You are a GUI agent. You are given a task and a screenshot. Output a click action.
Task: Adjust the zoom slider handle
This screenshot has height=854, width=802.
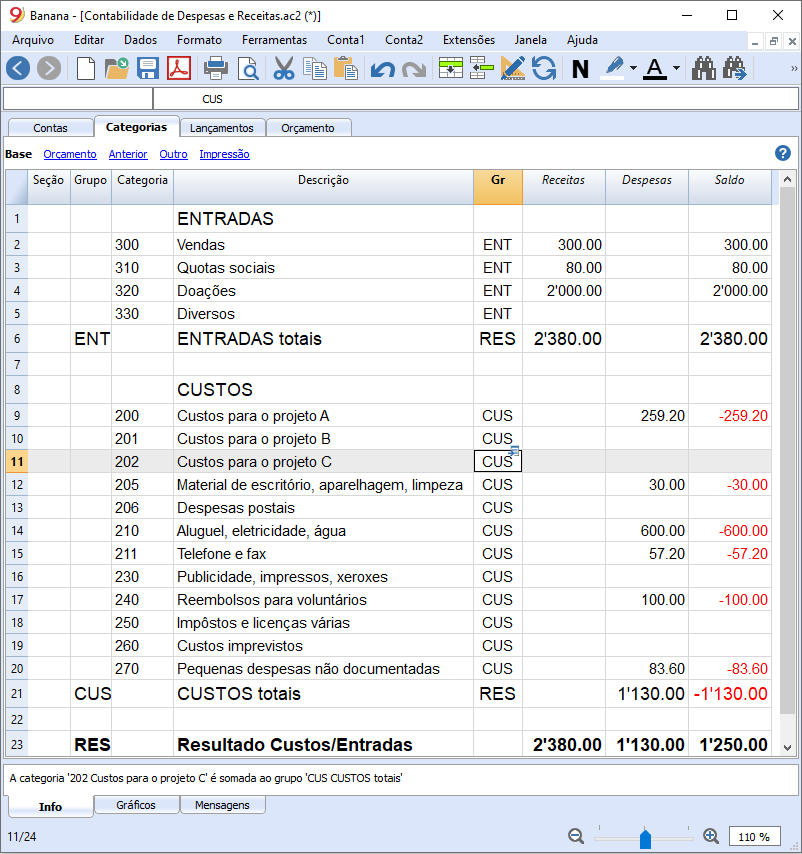coord(645,838)
